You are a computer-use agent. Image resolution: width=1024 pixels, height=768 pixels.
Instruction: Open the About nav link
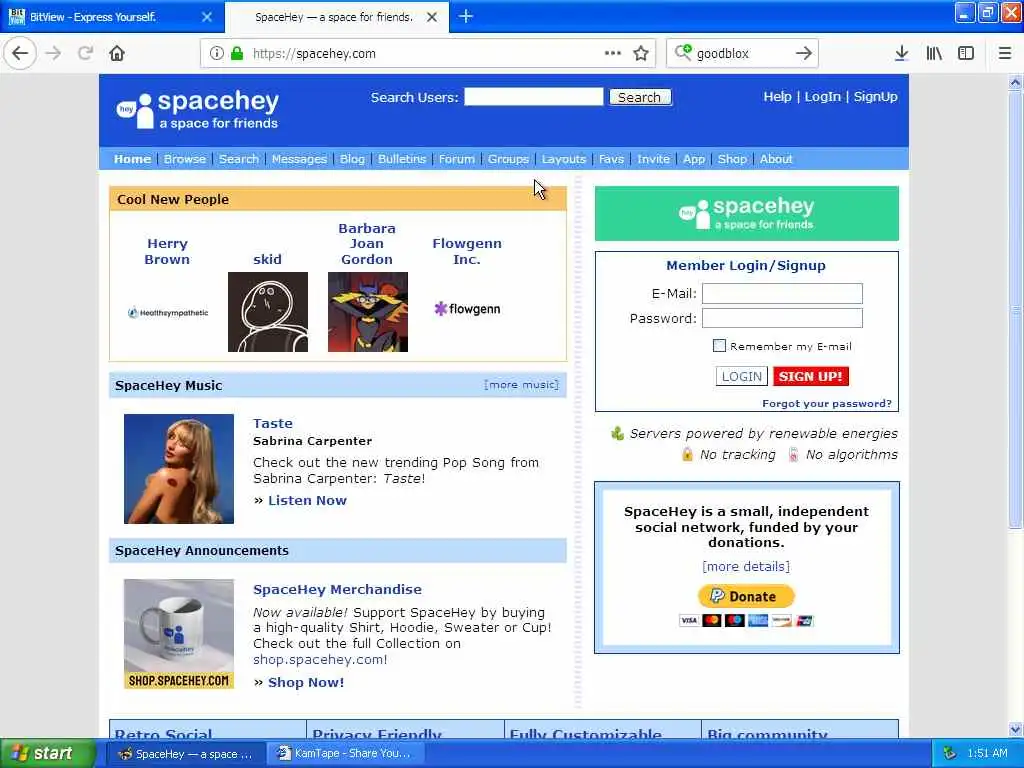tap(776, 159)
